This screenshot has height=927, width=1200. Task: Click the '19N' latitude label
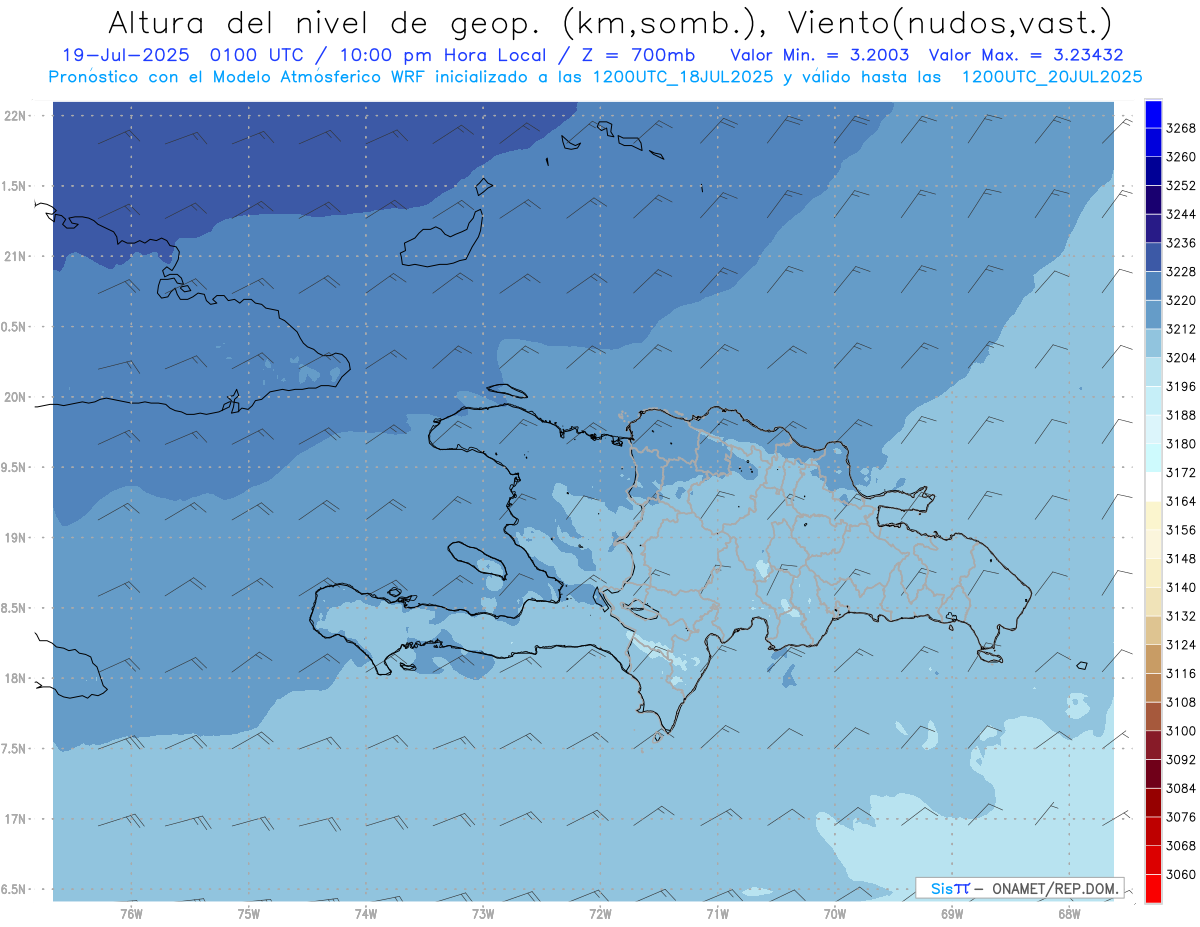15,537
